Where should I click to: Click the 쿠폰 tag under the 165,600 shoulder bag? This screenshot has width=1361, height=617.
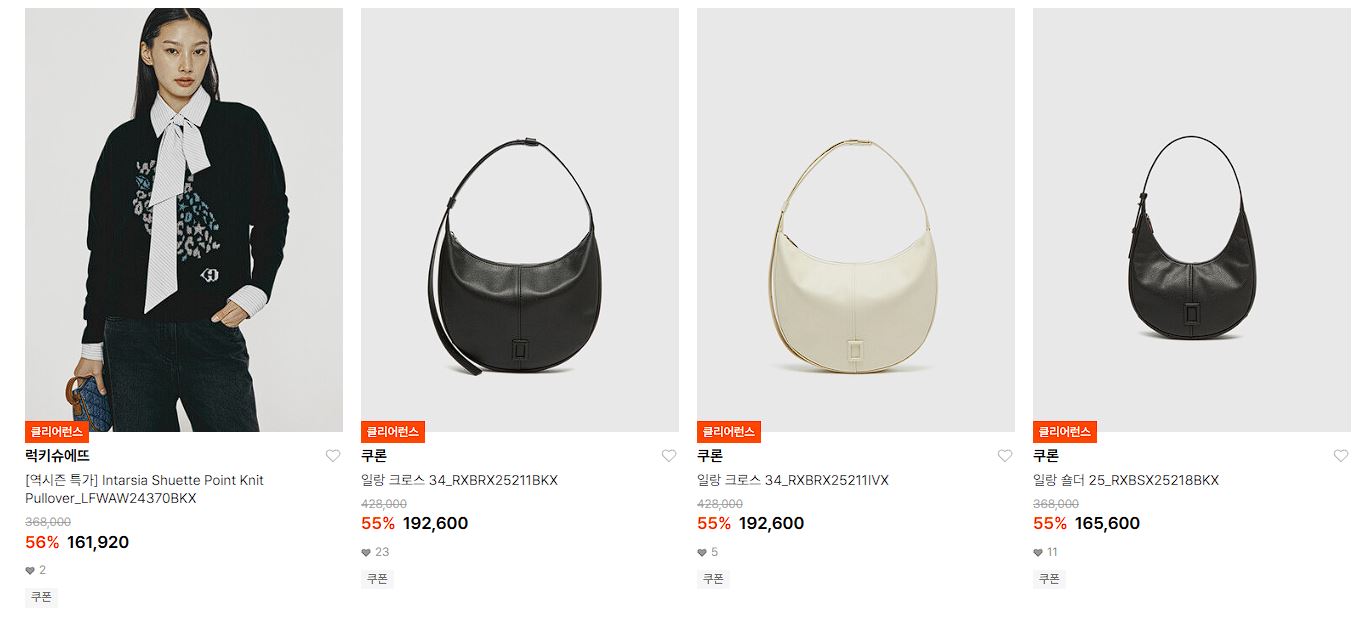[x=1049, y=579]
